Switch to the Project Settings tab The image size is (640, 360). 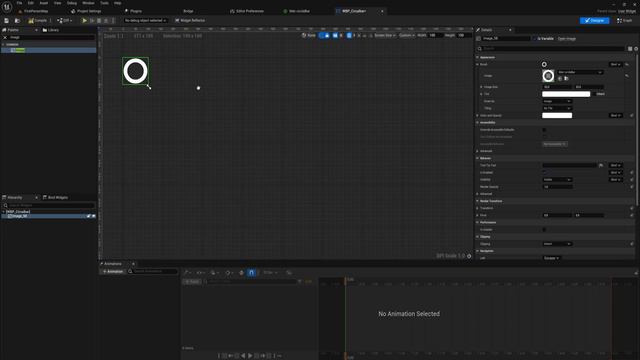coord(86,11)
